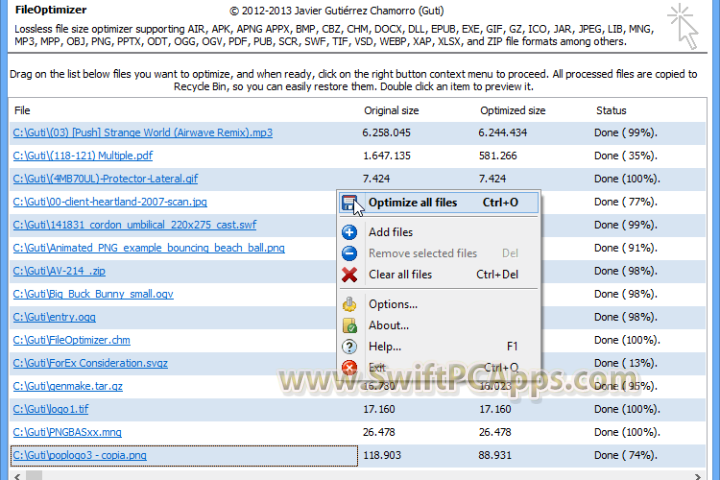Open the logo1.tif file link
The width and height of the screenshot is (720, 480).
51,409
